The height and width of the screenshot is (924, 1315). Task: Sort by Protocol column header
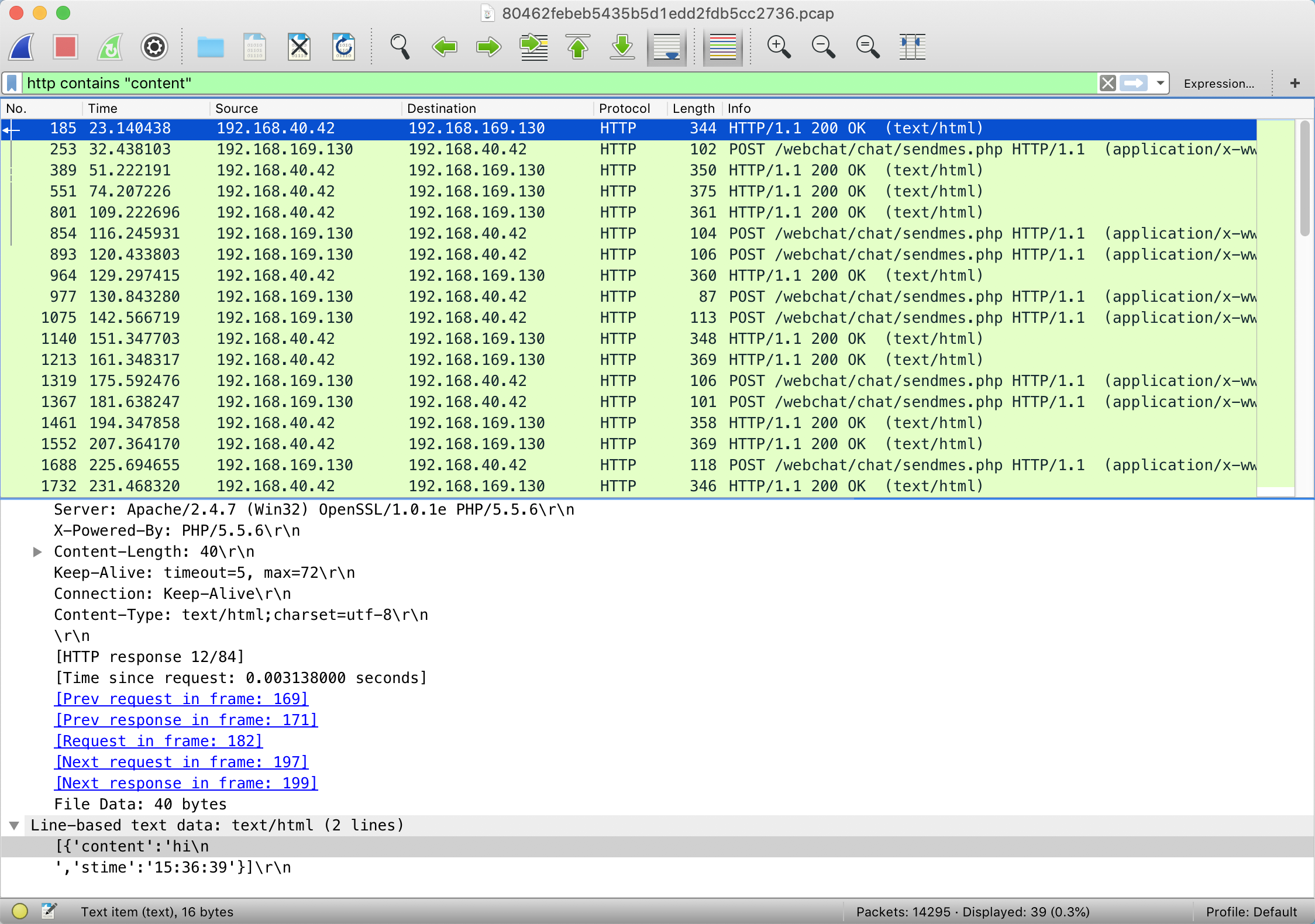point(631,108)
